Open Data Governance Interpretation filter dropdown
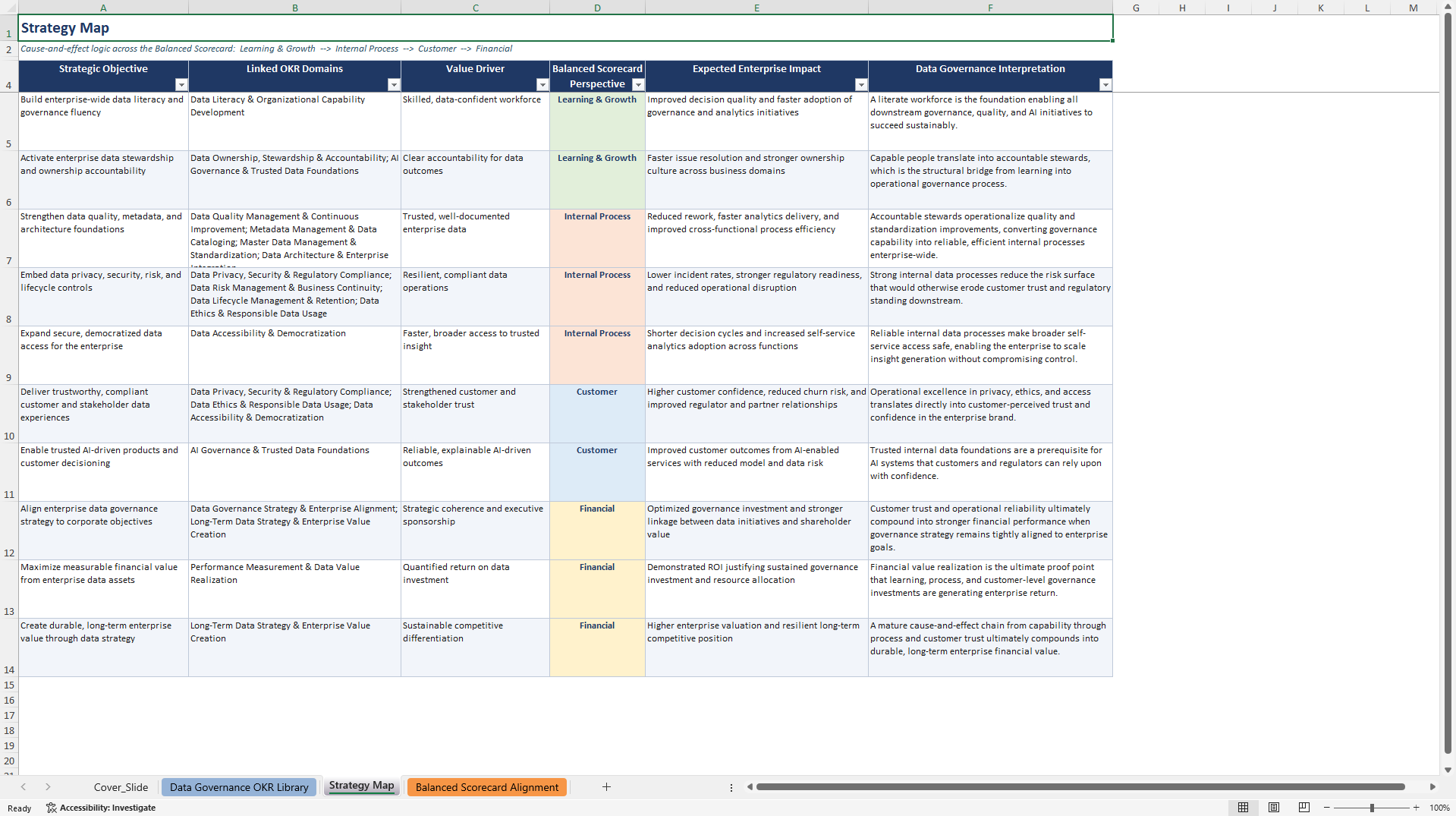1456x816 pixels. [1105, 85]
